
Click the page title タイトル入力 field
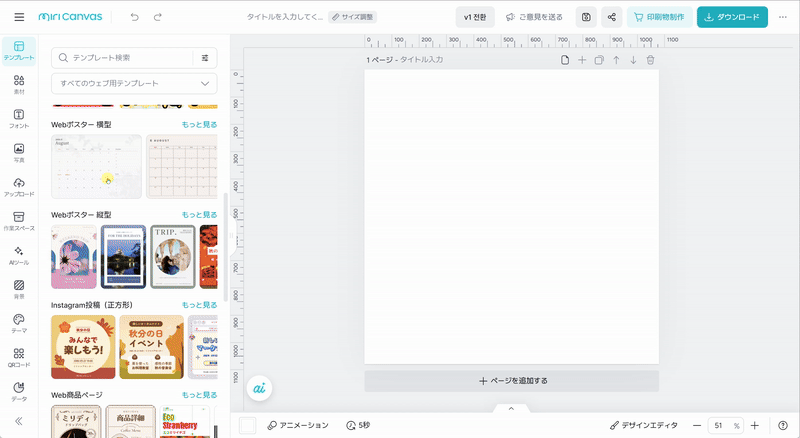pos(421,60)
